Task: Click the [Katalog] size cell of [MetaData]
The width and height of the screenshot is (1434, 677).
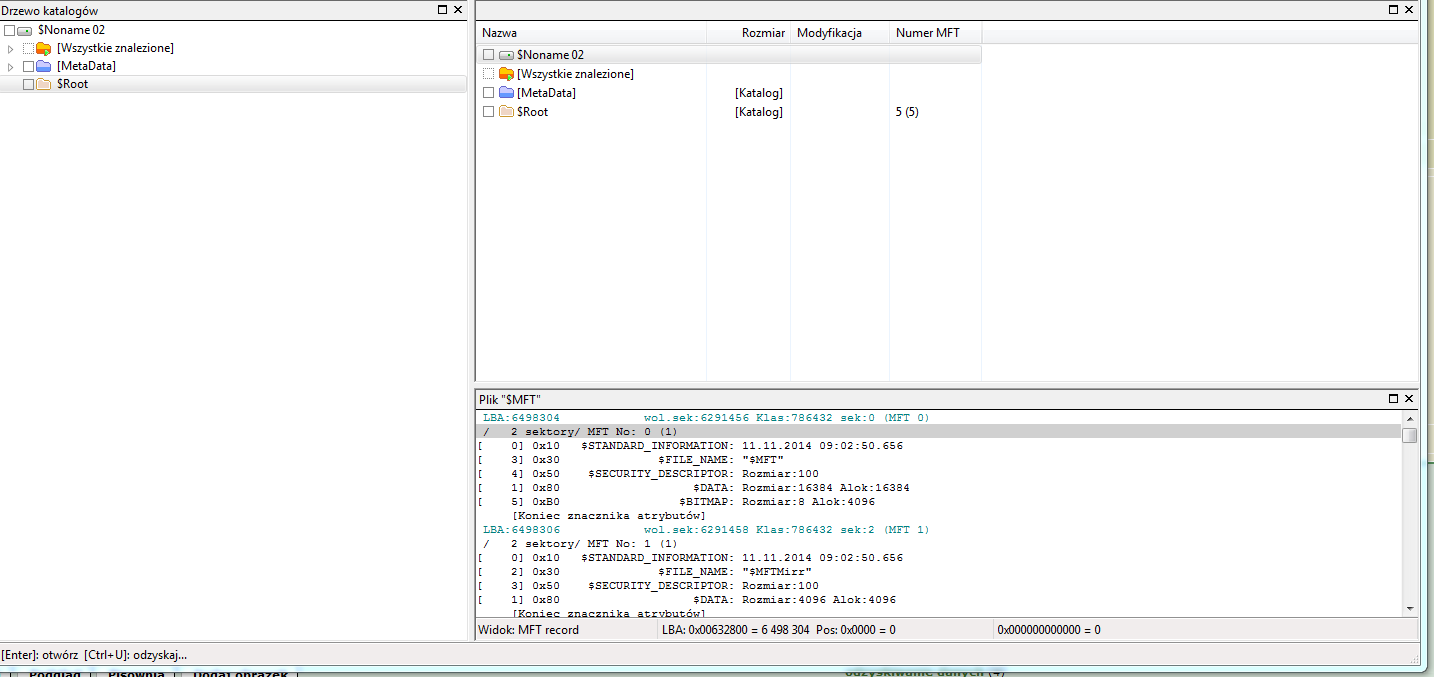Action: point(759,93)
